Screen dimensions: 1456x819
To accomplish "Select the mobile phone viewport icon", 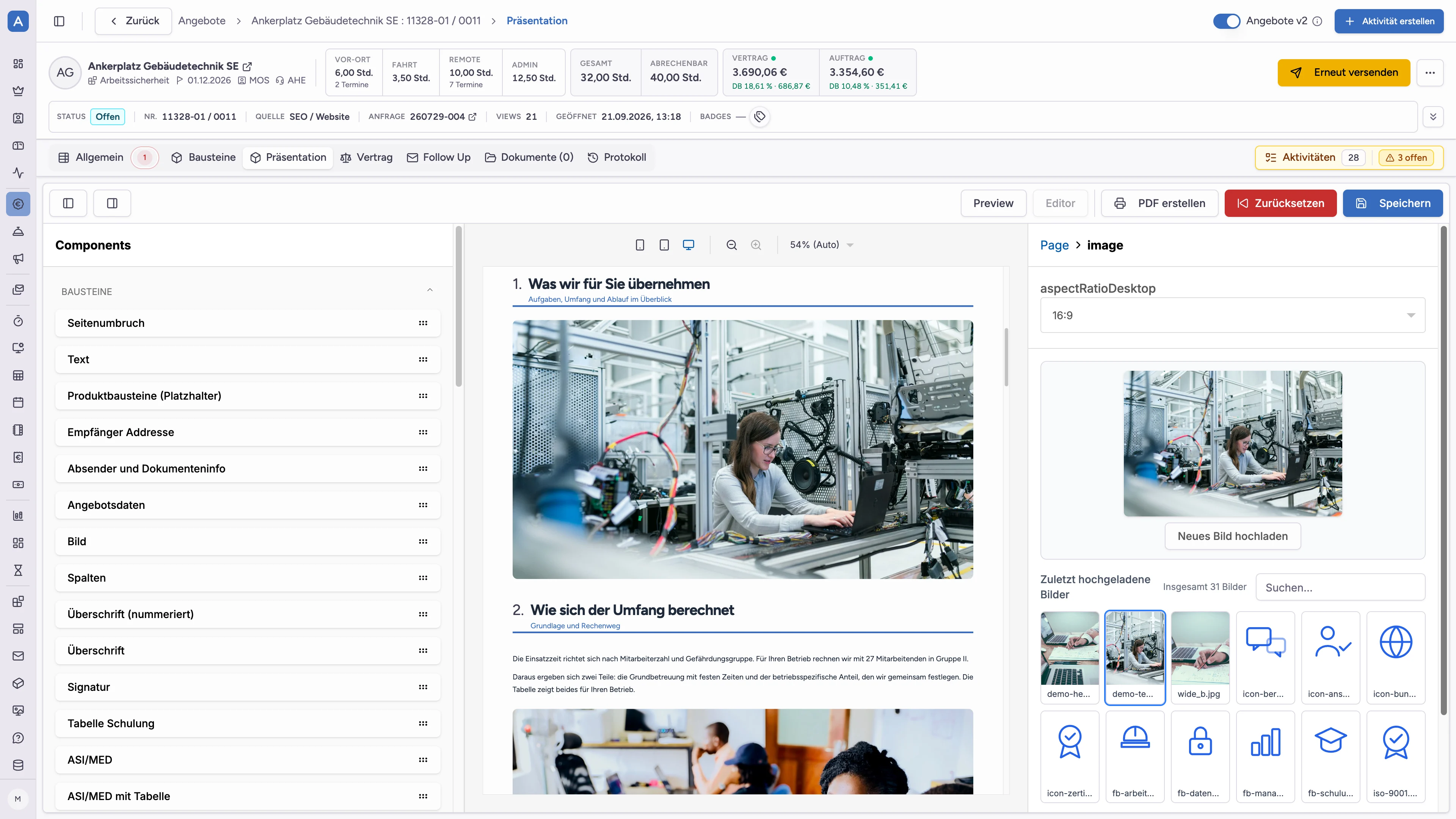I will (x=640, y=245).
